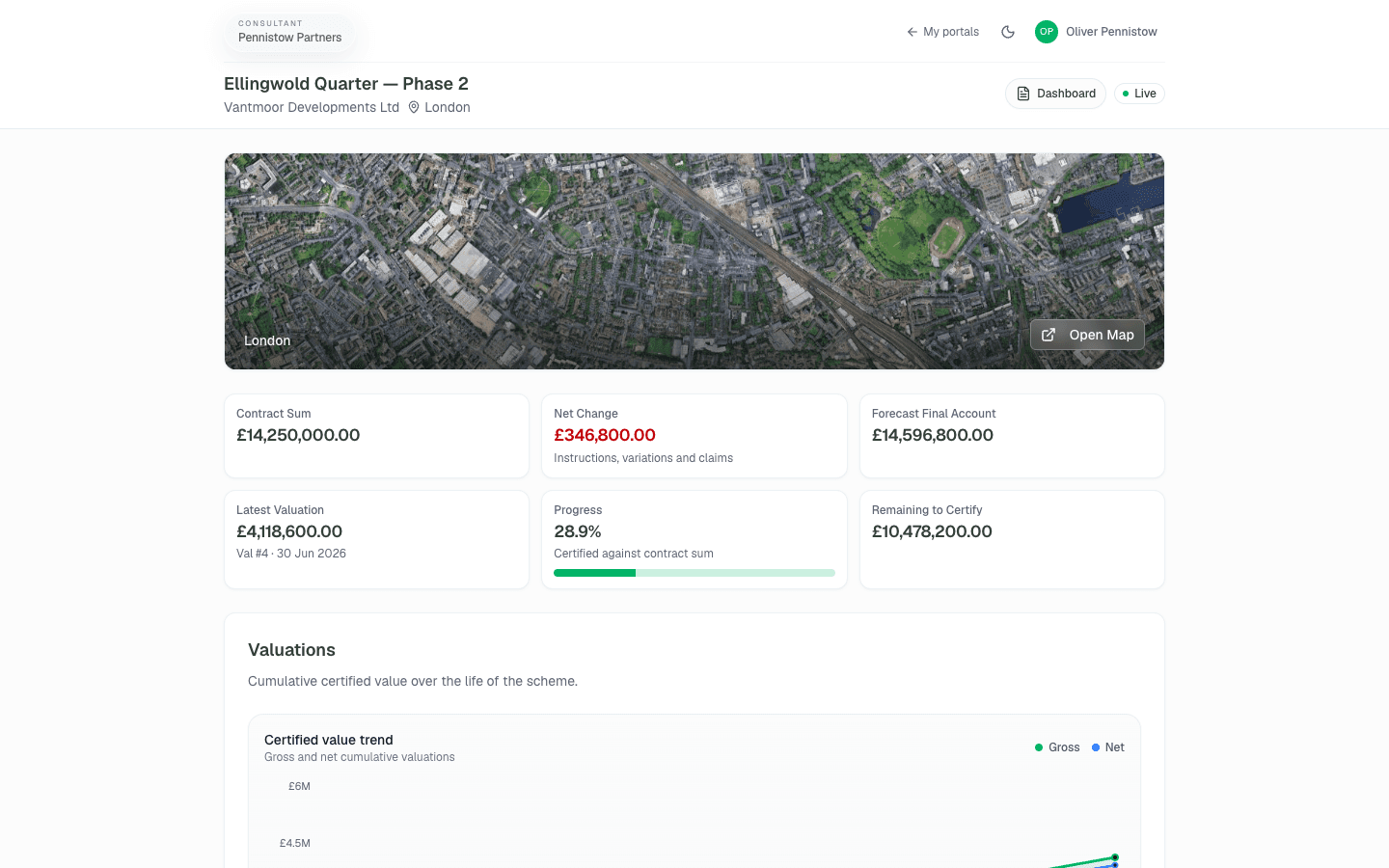
Task: Click the back arrow beside My portals
Action: (x=912, y=32)
